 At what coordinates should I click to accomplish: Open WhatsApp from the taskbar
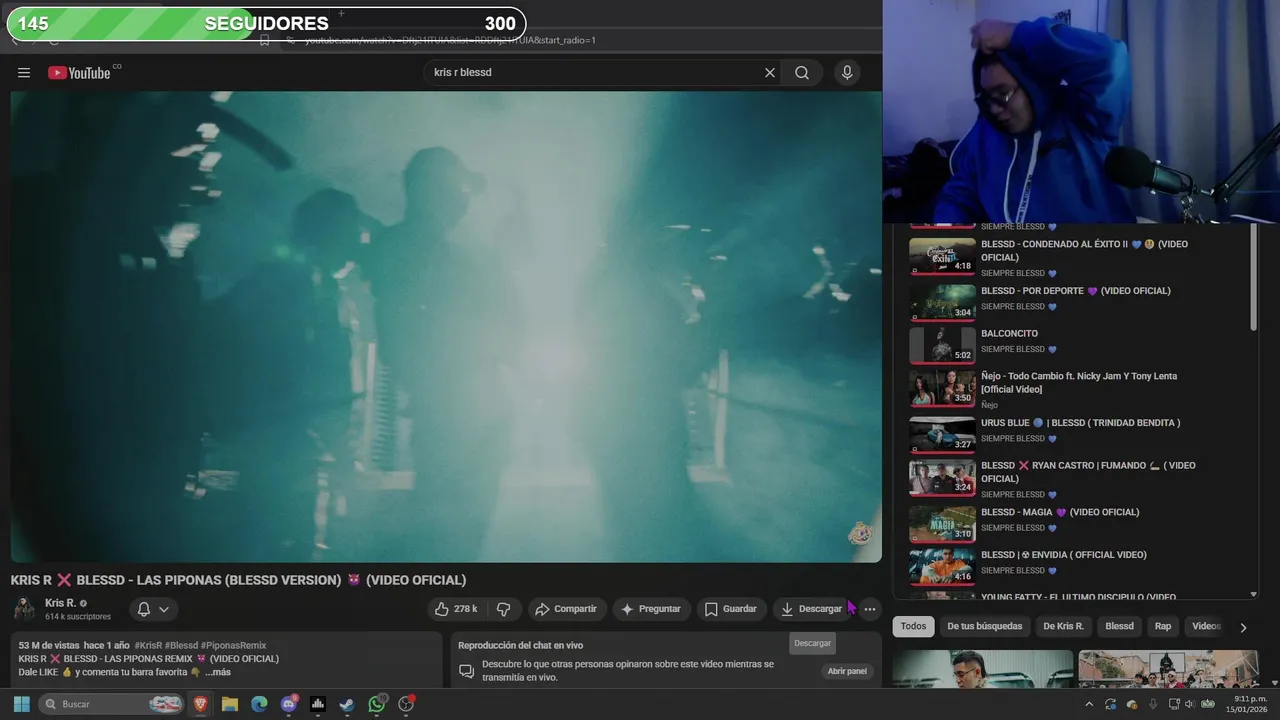pos(377,704)
